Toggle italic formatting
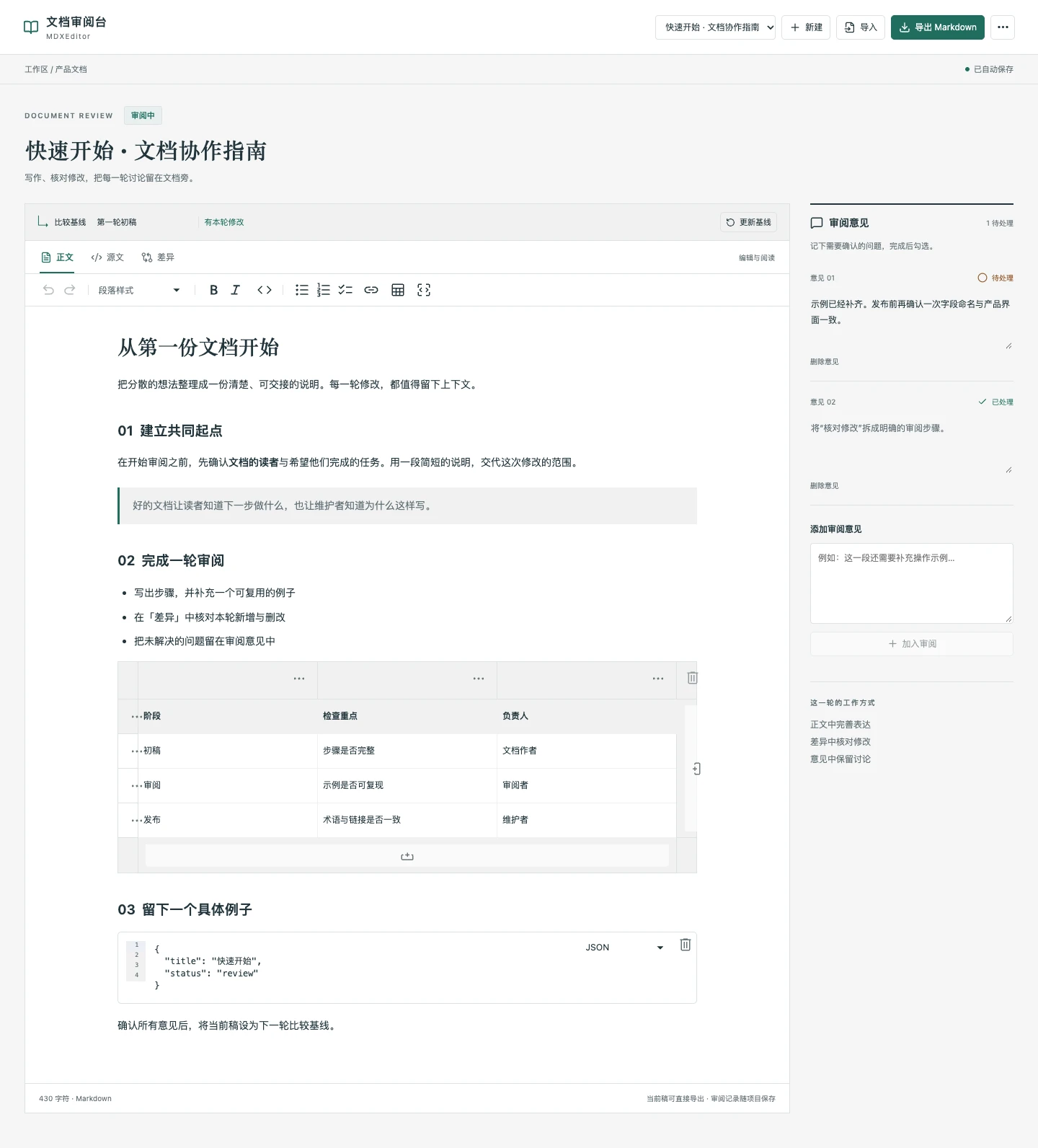 pos(235,290)
